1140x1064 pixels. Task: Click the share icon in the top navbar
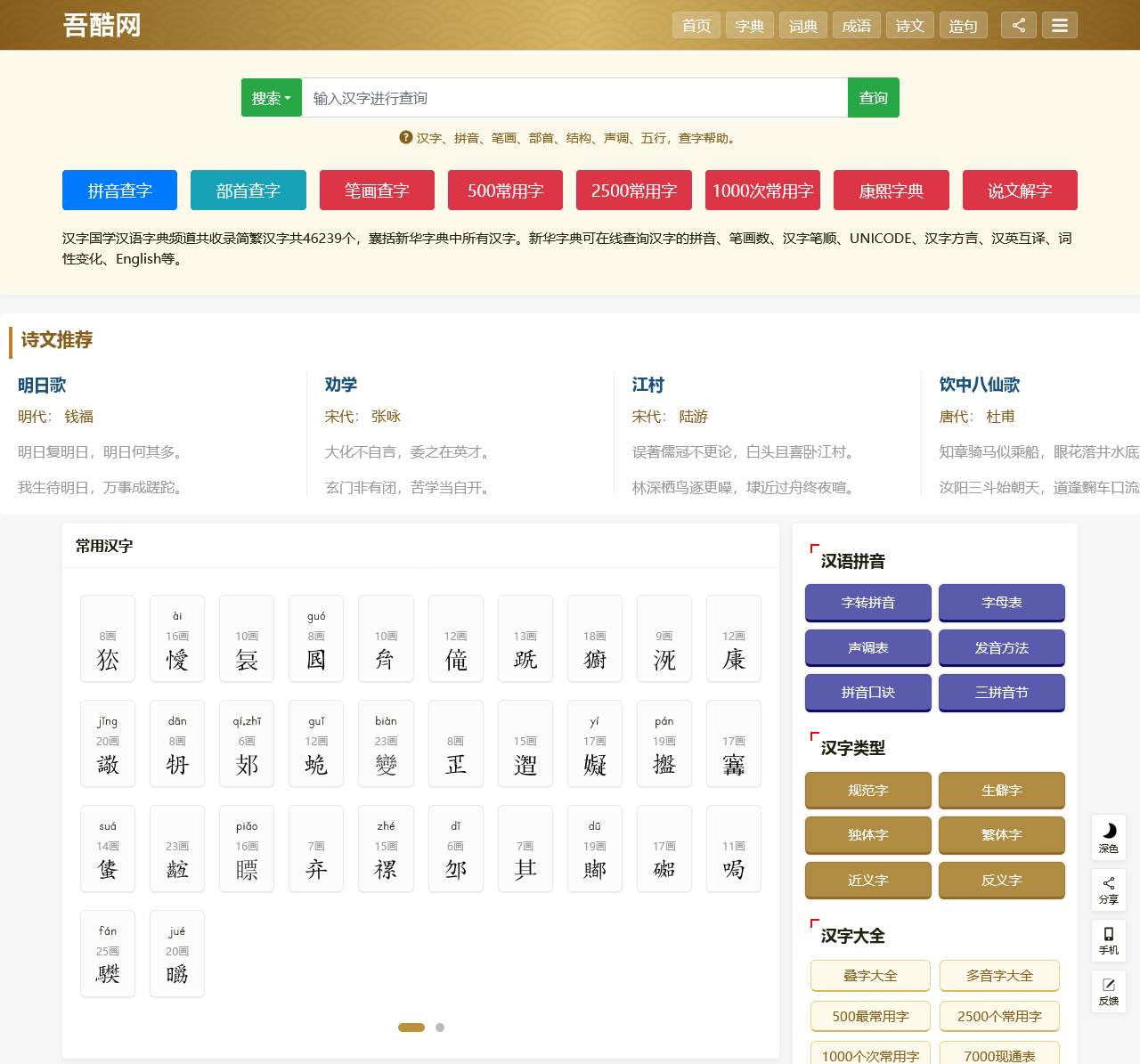coord(1018,25)
